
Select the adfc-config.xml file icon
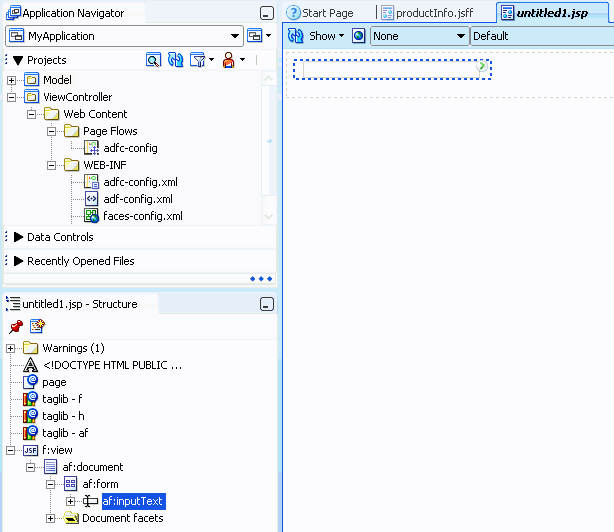click(x=92, y=182)
